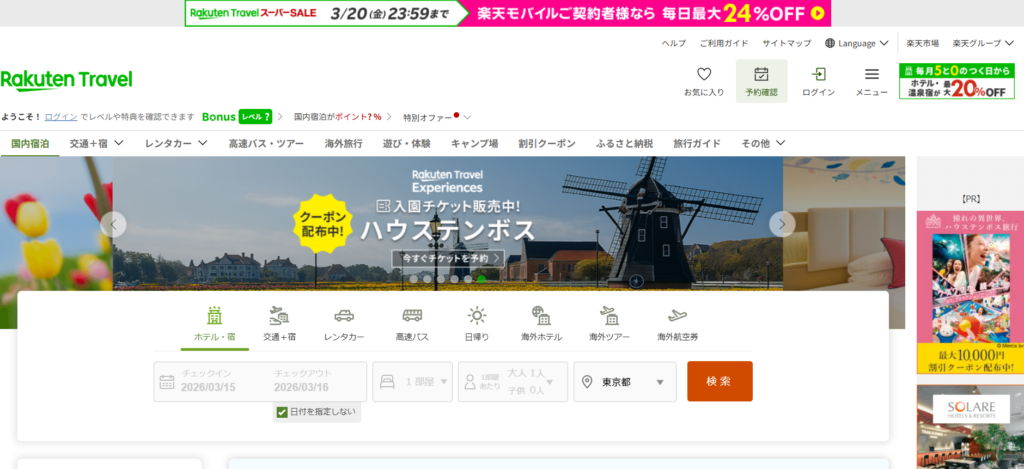Expand the 楽天グループ dropdown
Viewport: 1024px width, 469px height.
tap(983, 43)
